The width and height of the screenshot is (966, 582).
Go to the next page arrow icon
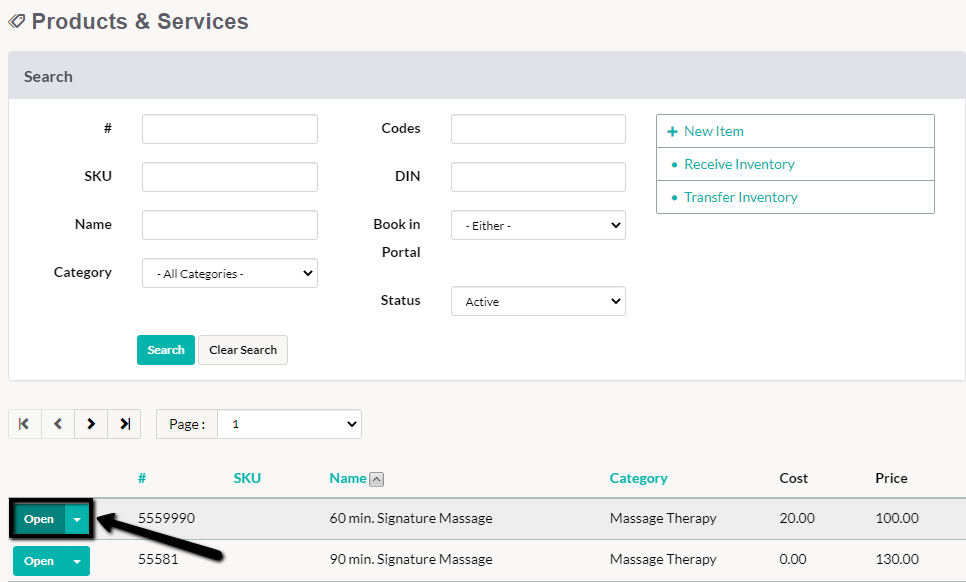pos(90,423)
